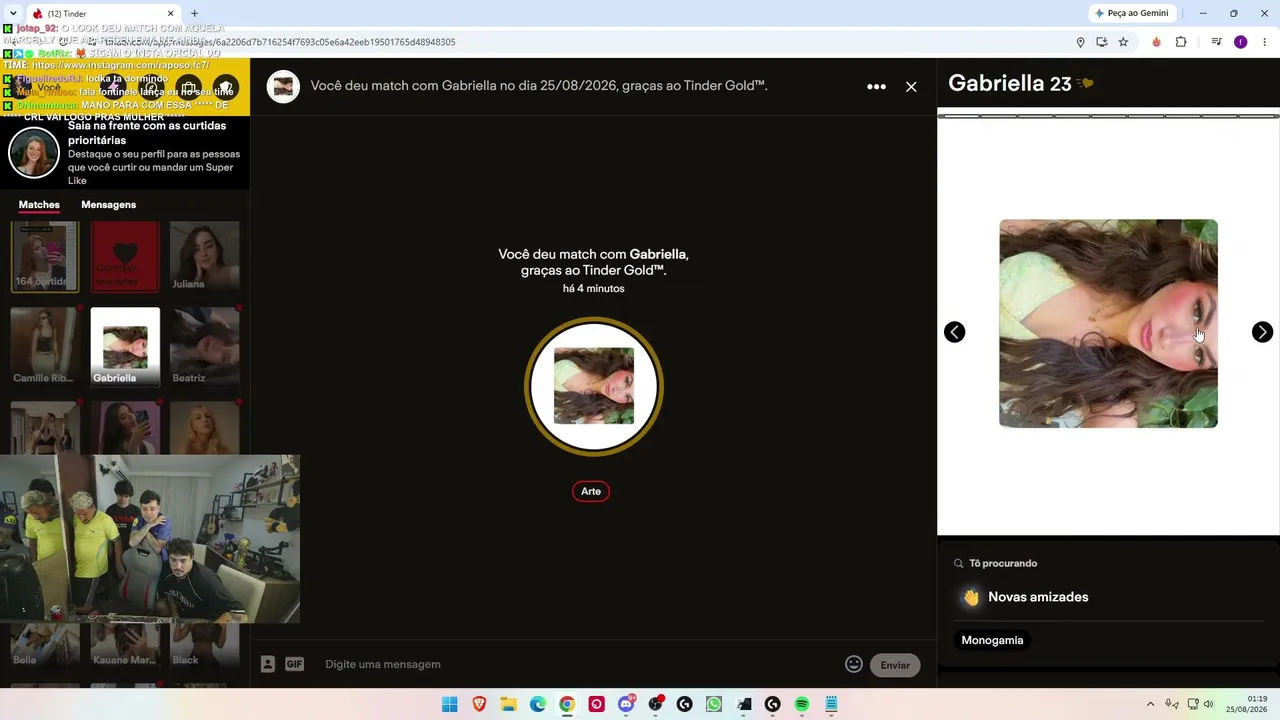The image size is (1280, 720).
Task: Click the install app icon in address bar
Action: coord(1101,42)
